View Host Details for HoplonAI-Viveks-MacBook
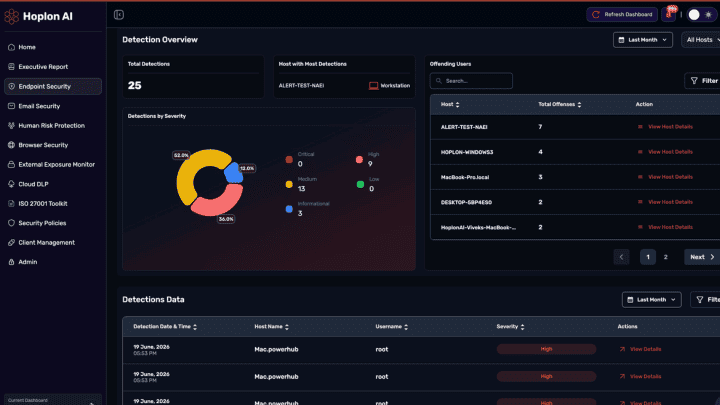The width and height of the screenshot is (720, 405). (x=665, y=227)
